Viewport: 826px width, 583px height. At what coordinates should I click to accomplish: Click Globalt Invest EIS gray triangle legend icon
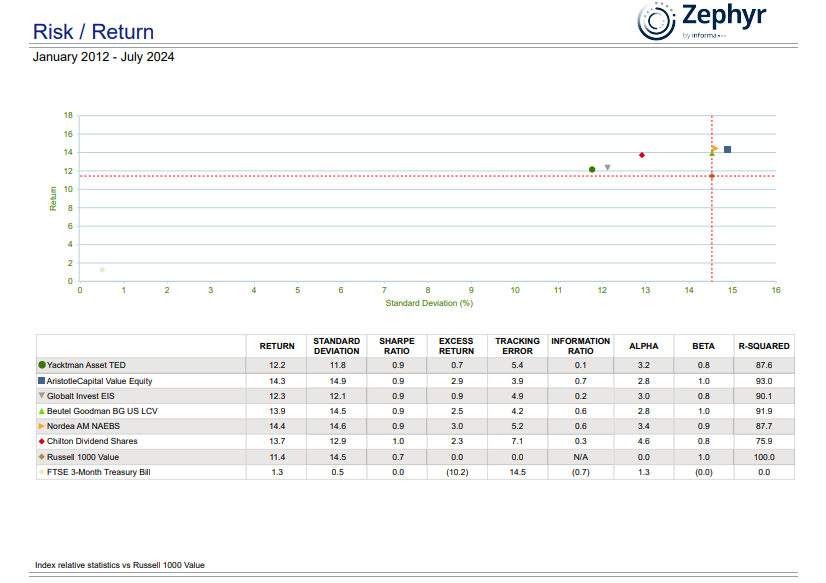[42, 396]
